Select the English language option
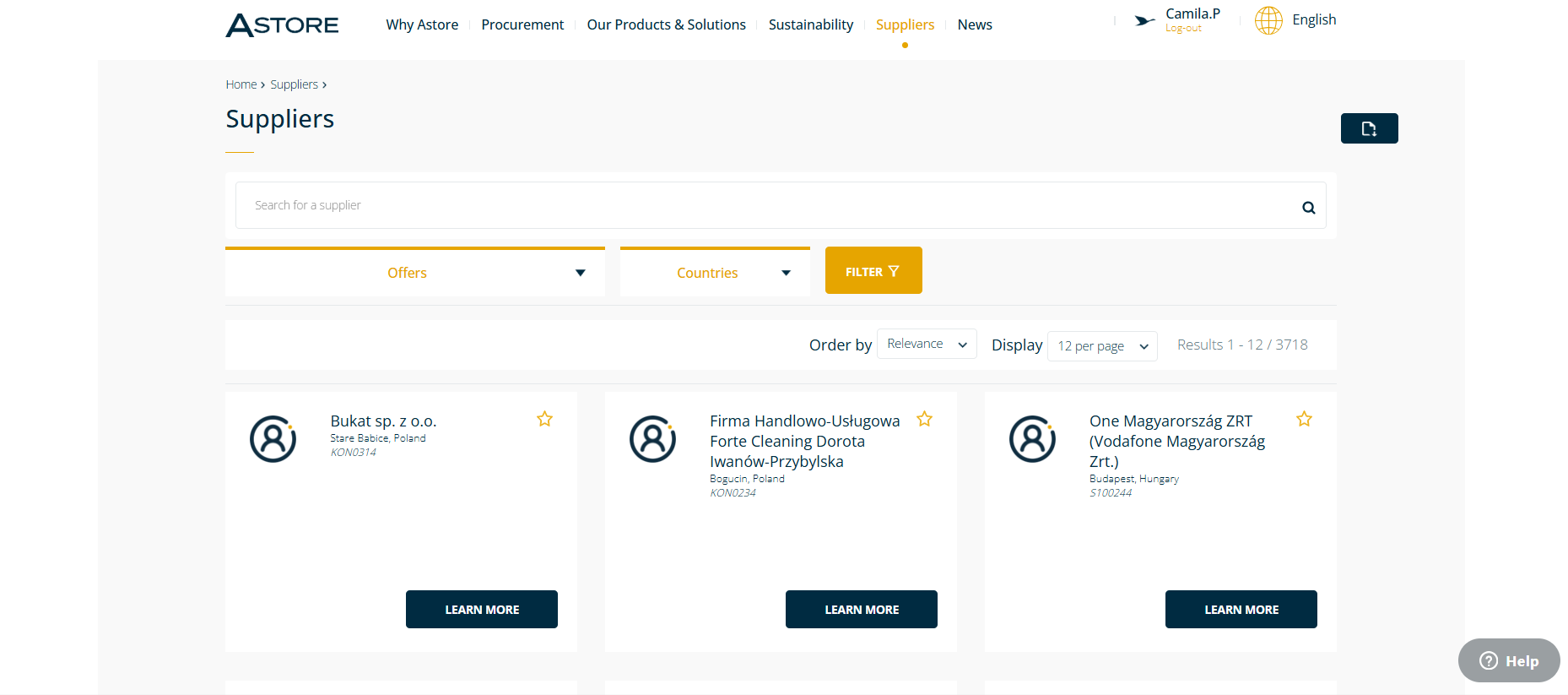This screenshot has width=1568, height=695. click(1314, 19)
